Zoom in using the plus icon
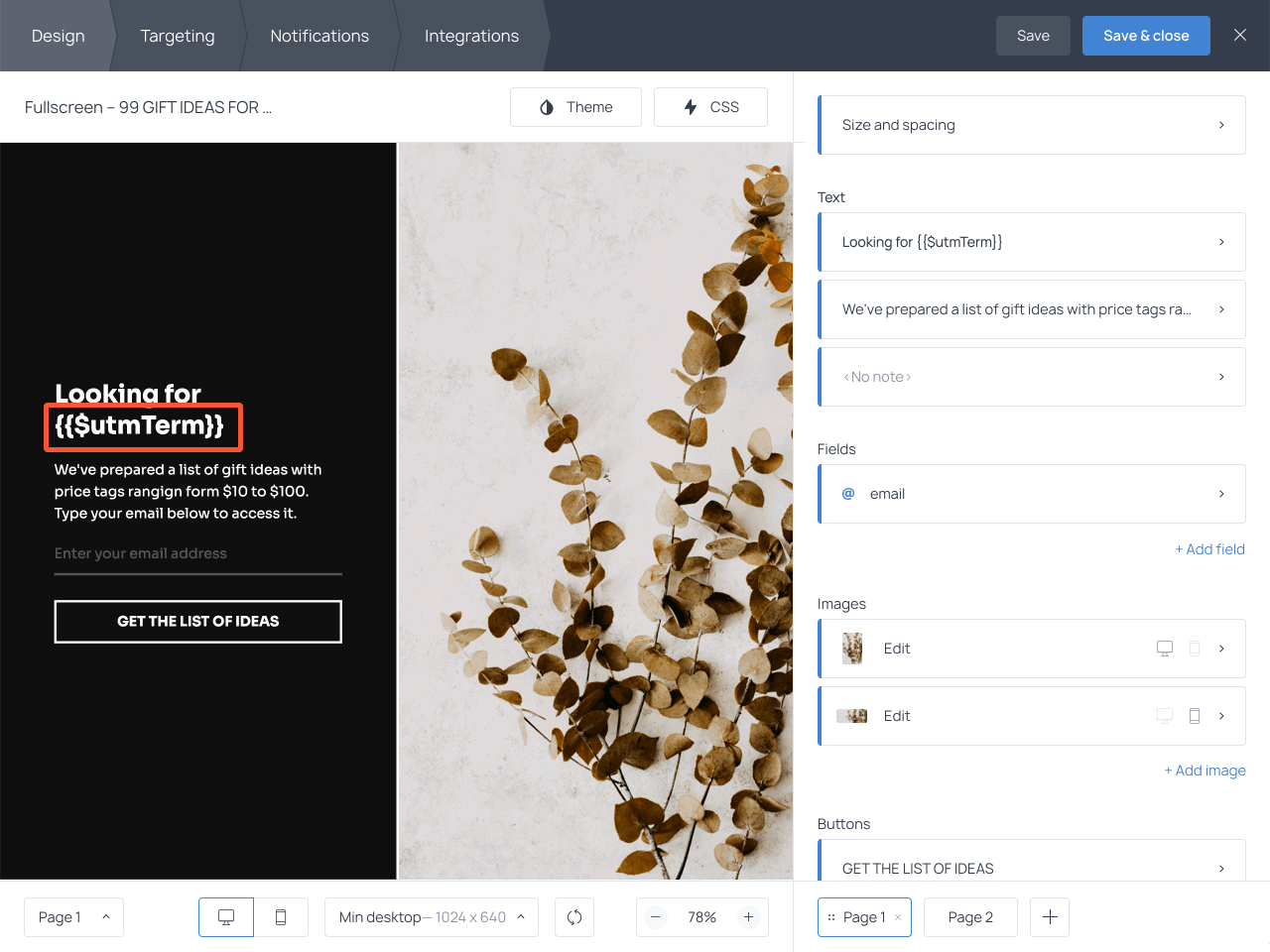The width and height of the screenshot is (1270, 952). pos(748,917)
